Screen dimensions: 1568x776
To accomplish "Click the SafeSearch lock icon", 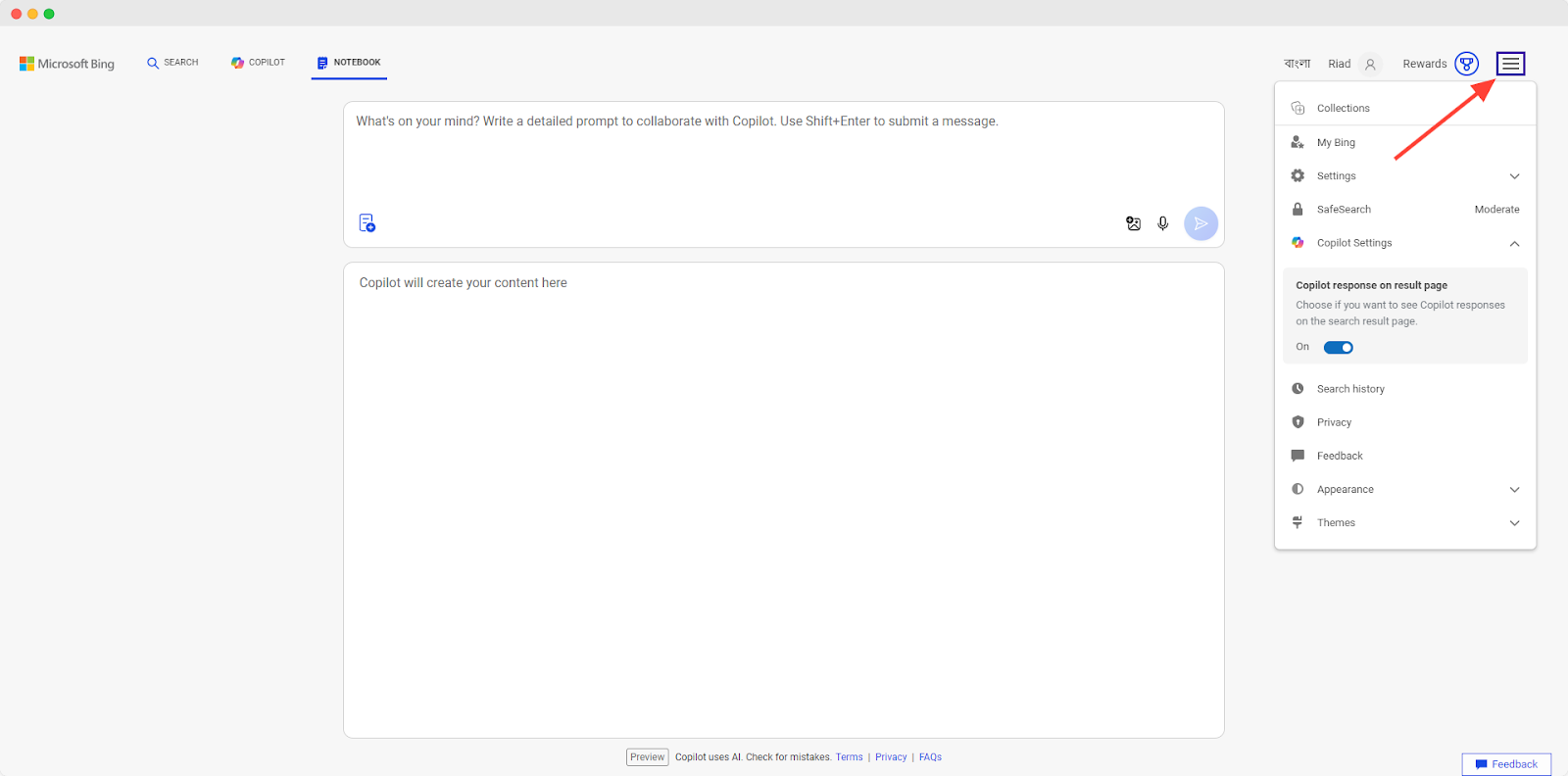I will pos(1298,209).
